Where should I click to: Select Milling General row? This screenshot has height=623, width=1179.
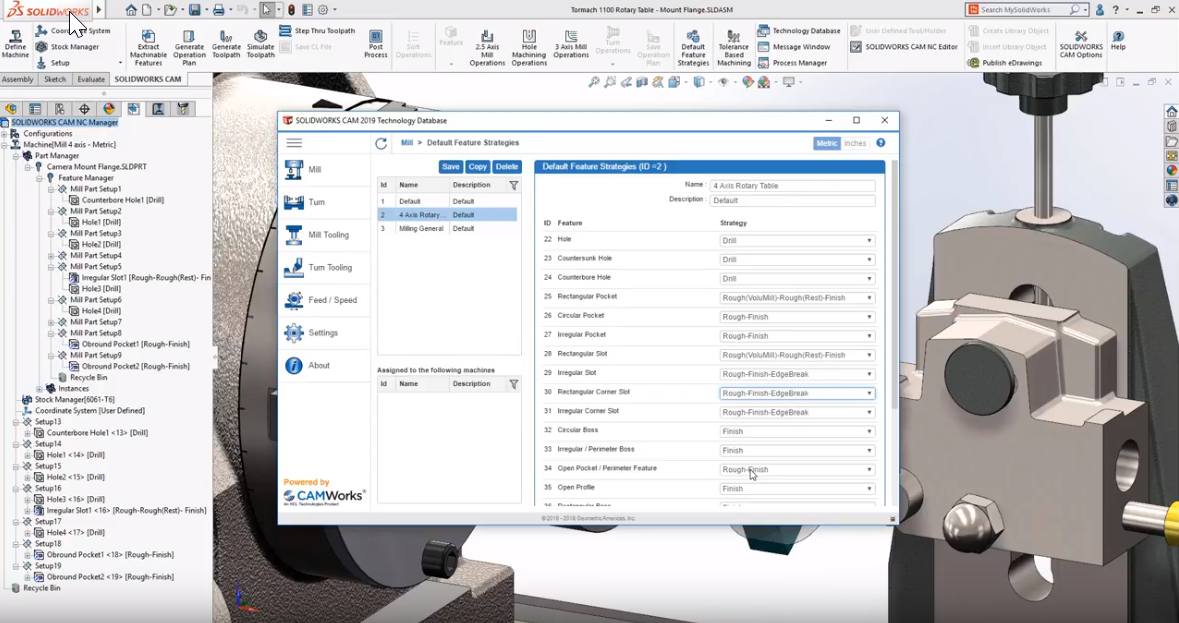click(447, 228)
